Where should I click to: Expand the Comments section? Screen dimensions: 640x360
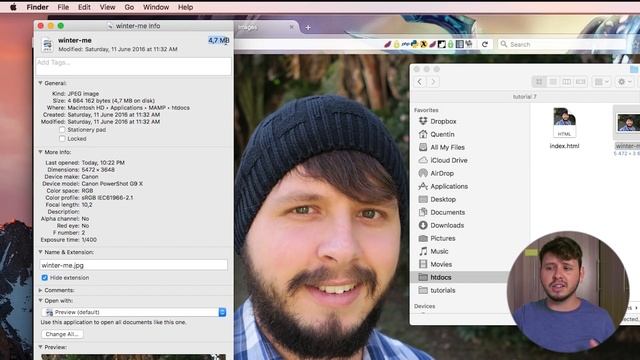pyautogui.click(x=40, y=290)
